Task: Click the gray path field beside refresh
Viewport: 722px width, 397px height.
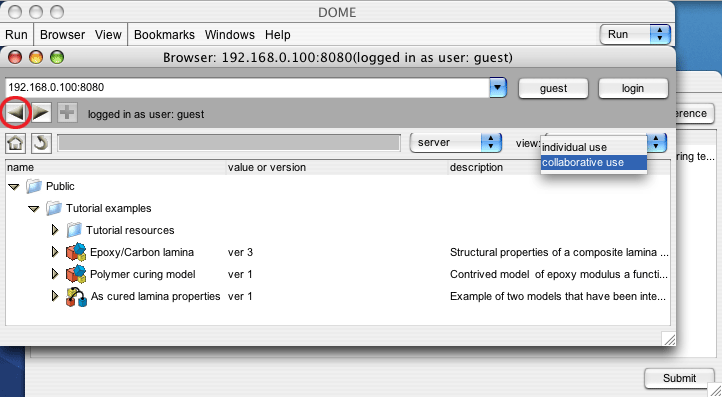Action: [229, 143]
